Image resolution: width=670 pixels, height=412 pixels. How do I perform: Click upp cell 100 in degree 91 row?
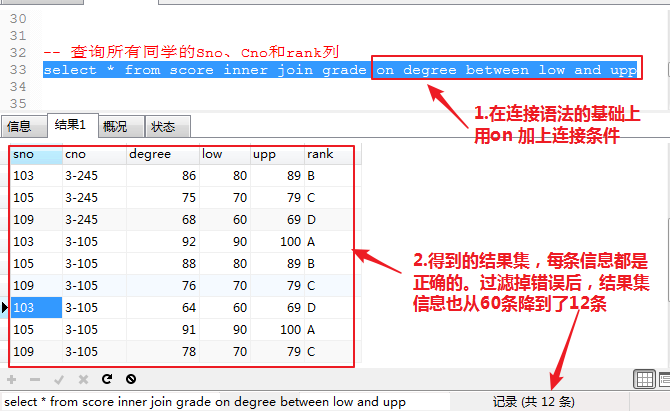click(277, 330)
